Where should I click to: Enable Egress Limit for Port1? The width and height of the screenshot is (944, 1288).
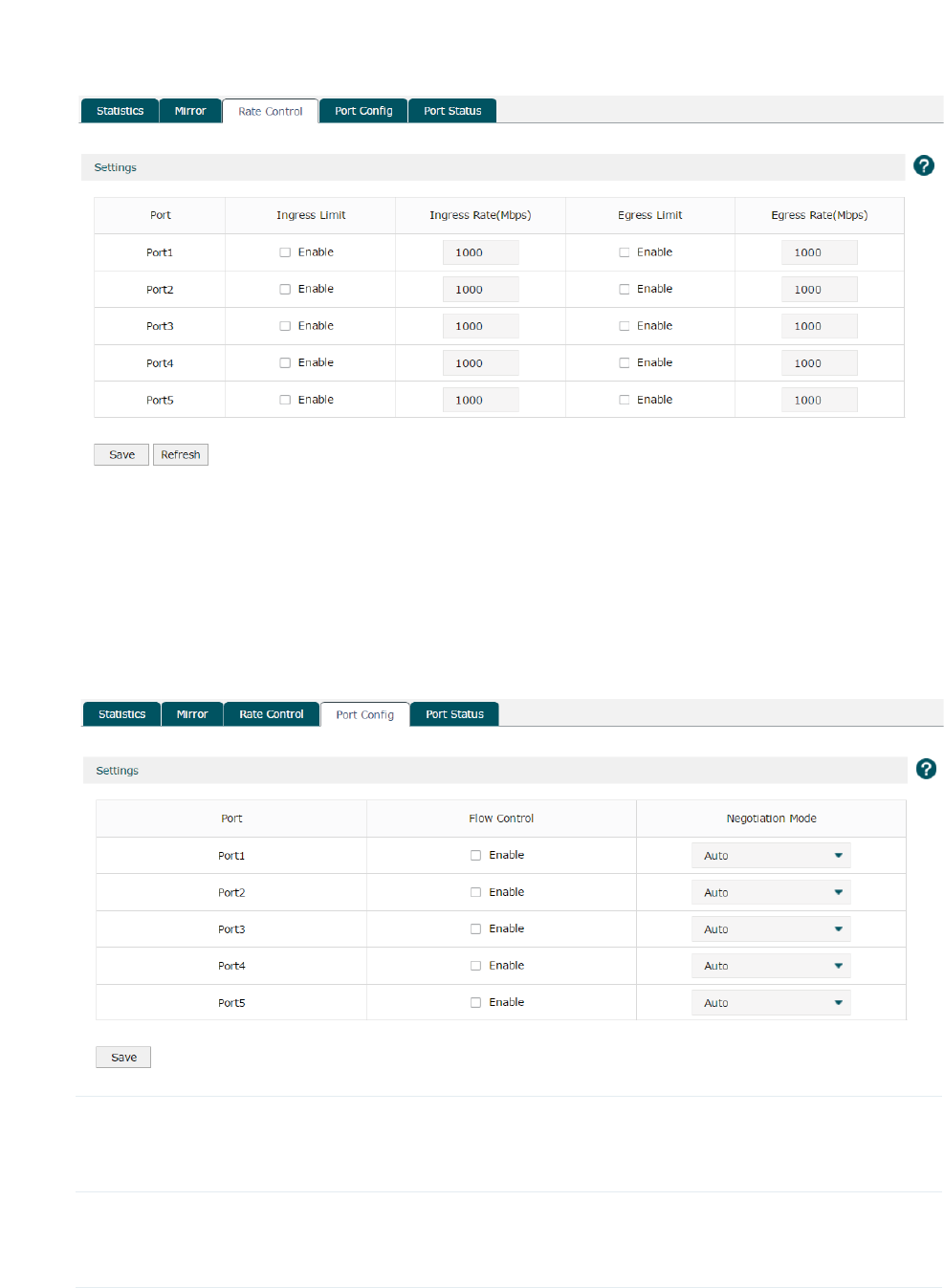point(625,252)
